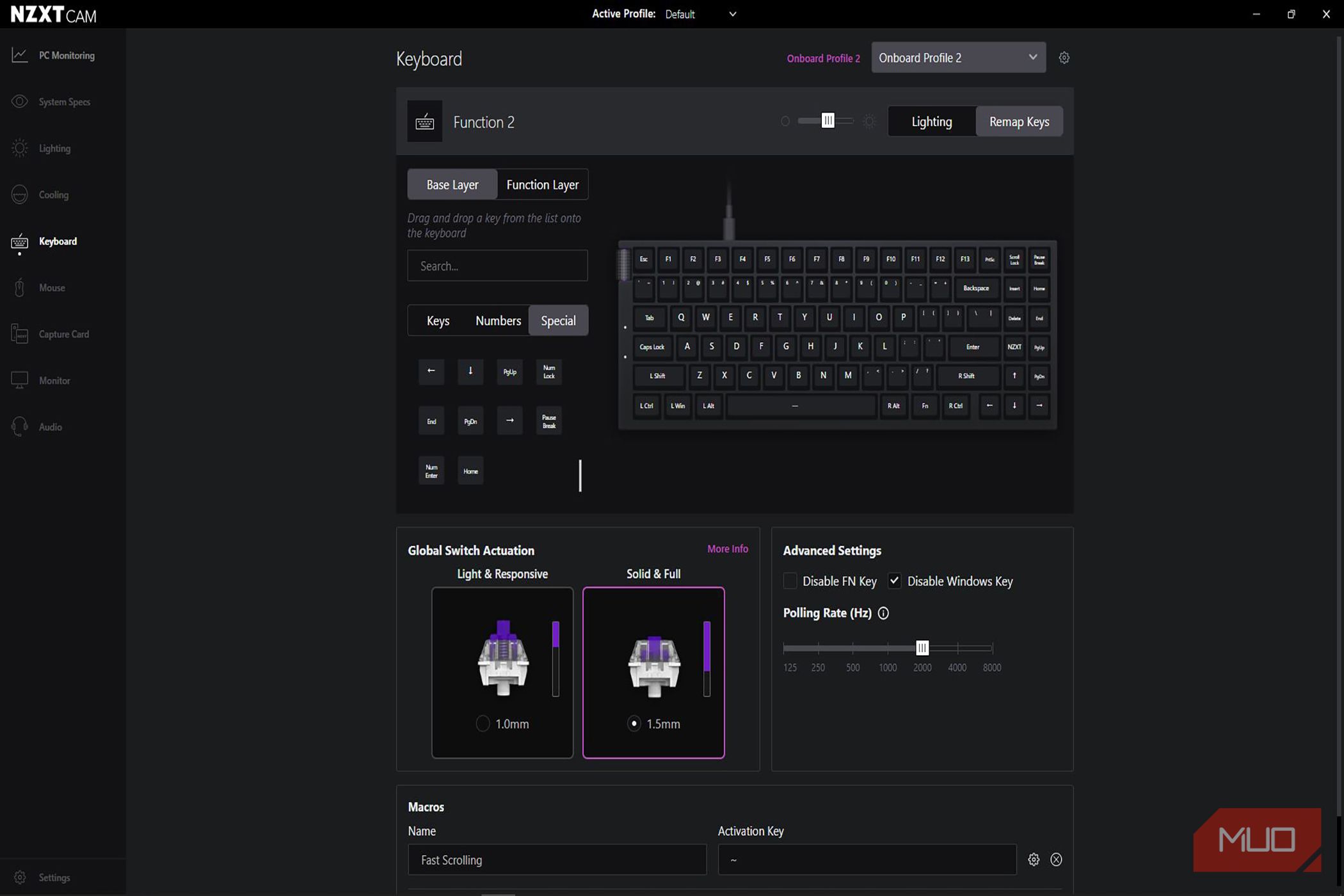
Task: Pick the left arrow special key
Action: (x=431, y=371)
